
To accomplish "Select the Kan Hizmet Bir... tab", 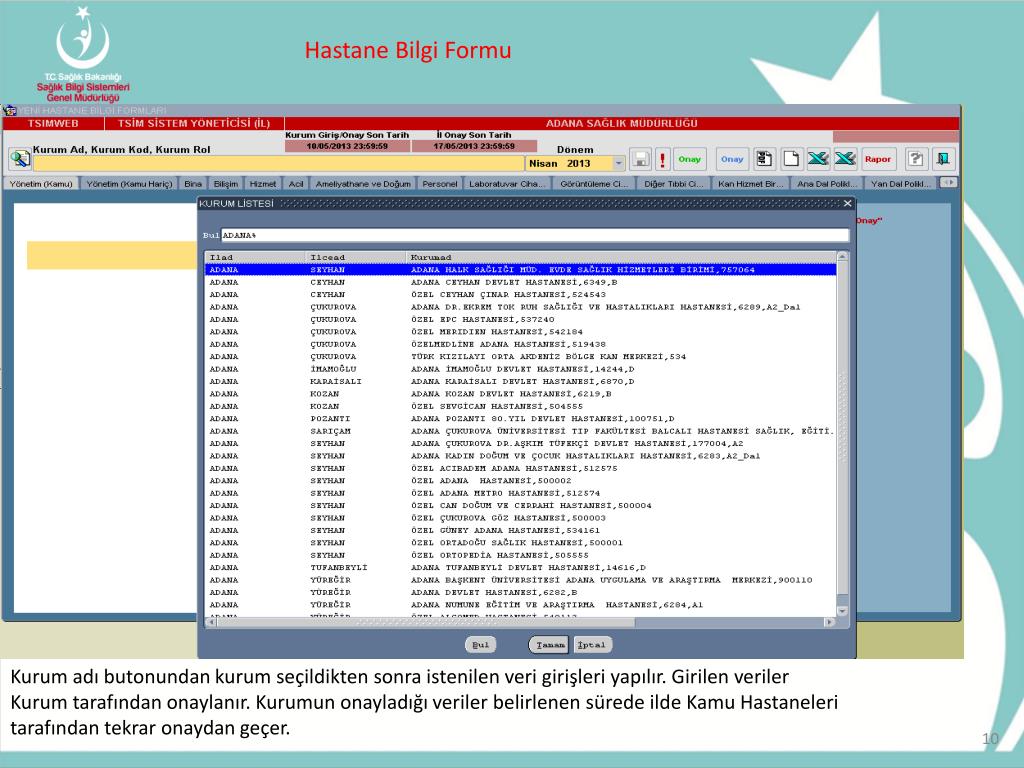I will point(750,184).
